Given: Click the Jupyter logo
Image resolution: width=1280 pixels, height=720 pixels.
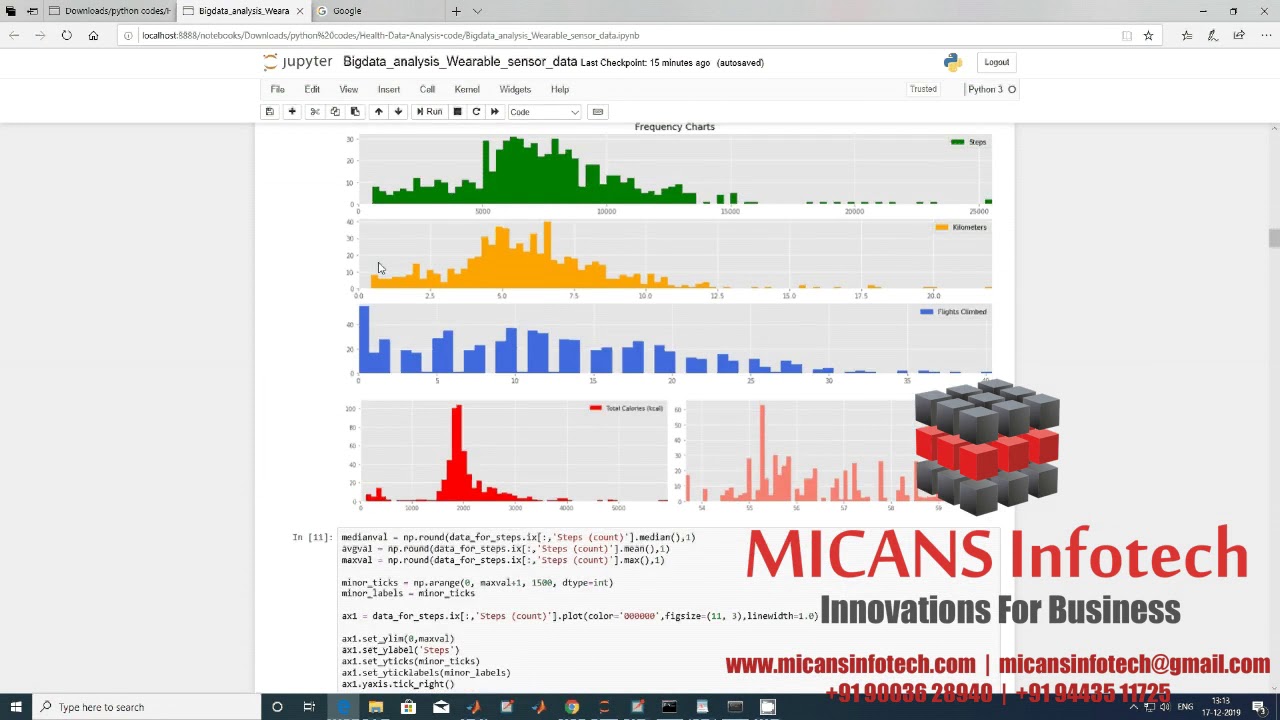Looking at the screenshot, I should pyautogui.click(x=297, y=62).
